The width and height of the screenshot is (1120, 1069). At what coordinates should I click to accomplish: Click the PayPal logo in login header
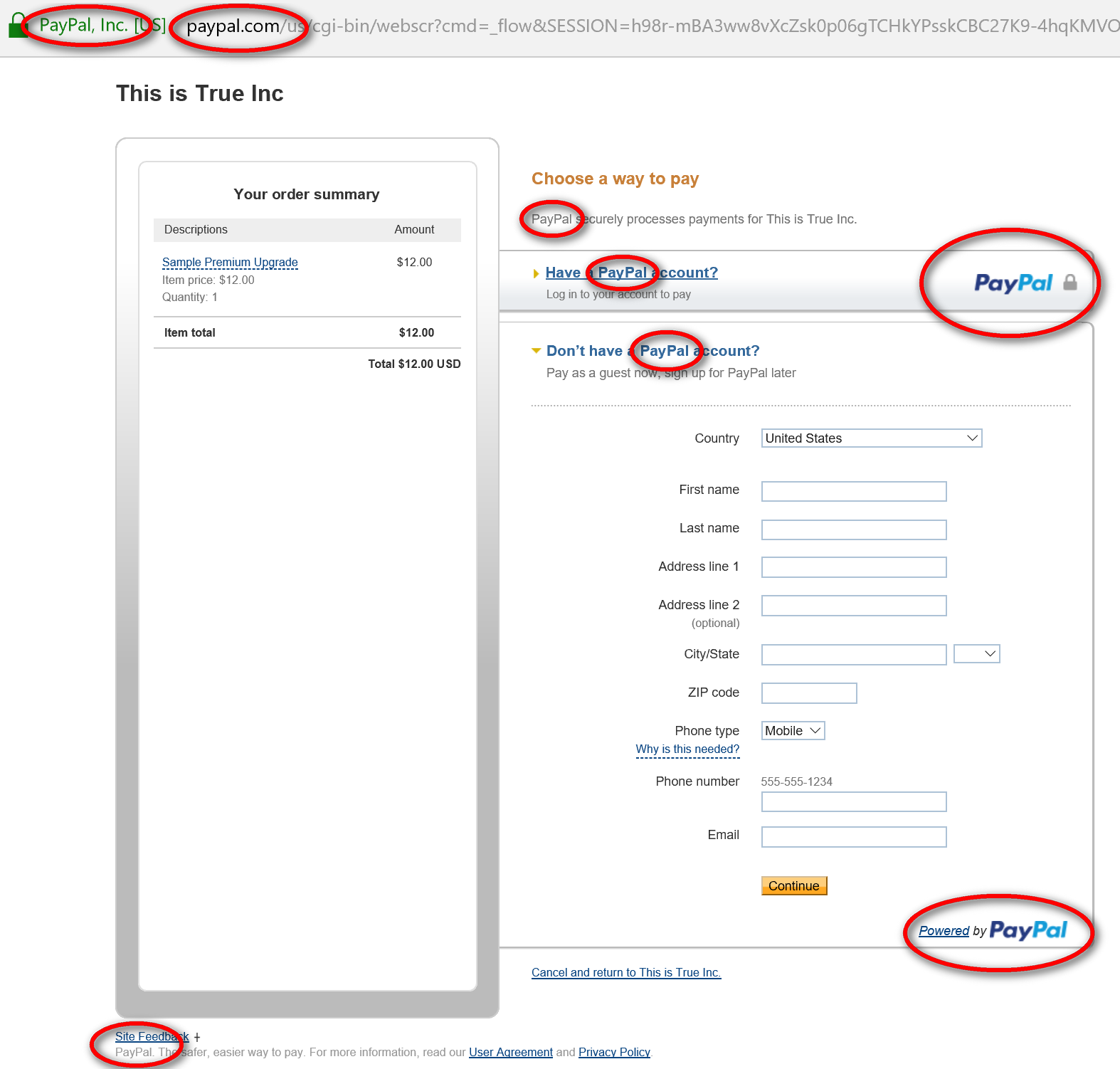click(1013, 283)
